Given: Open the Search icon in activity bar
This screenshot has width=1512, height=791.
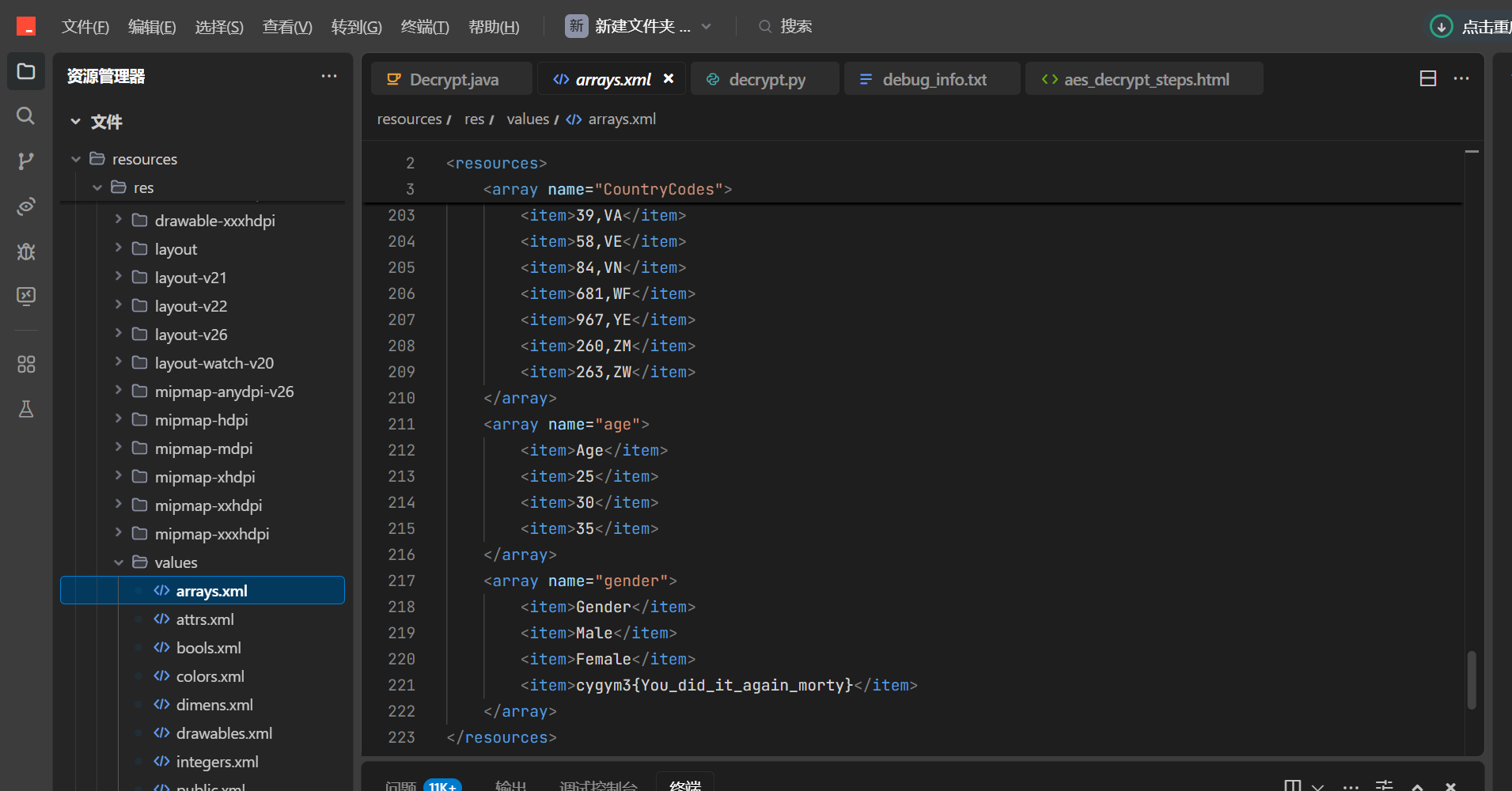Looking at the screenshot, I should [x=26, y=116].
